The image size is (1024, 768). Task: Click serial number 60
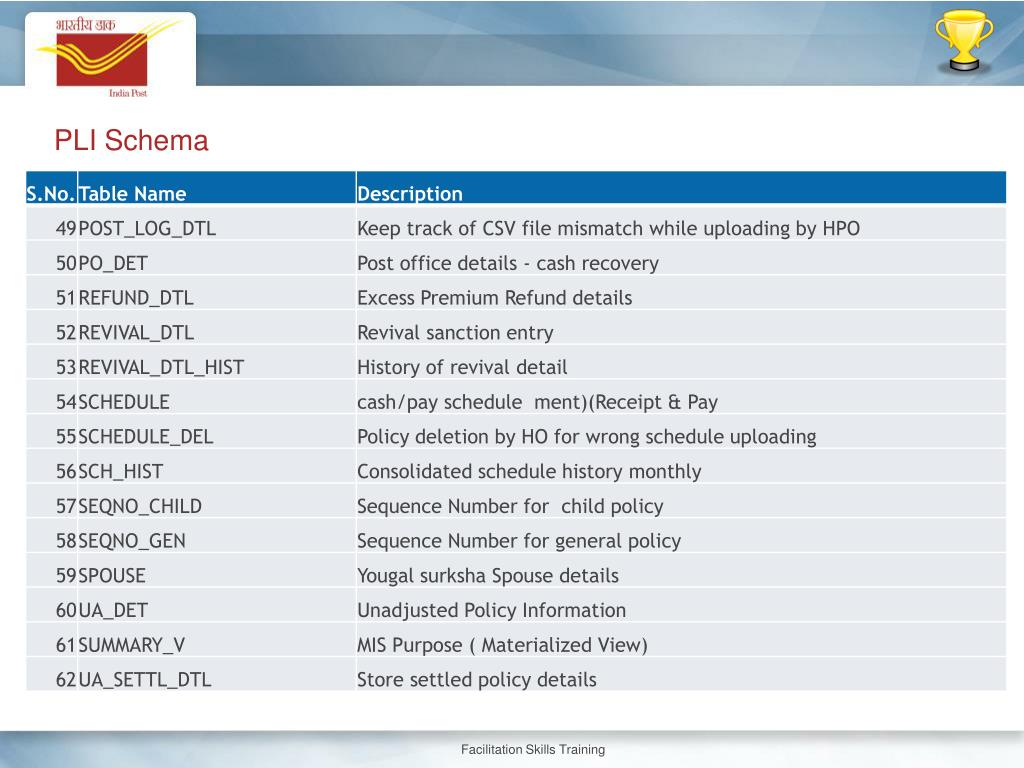66,610
